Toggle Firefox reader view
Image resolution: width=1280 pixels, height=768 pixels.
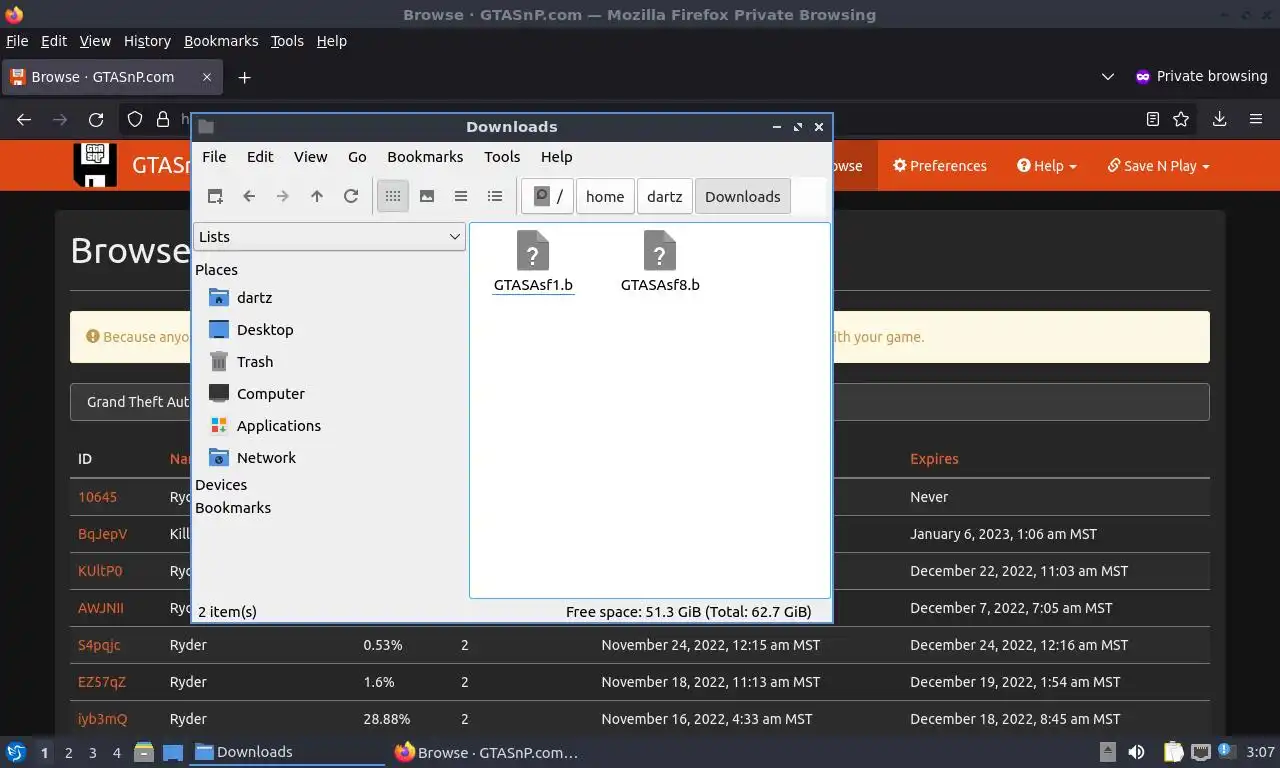pos(1153,119)
